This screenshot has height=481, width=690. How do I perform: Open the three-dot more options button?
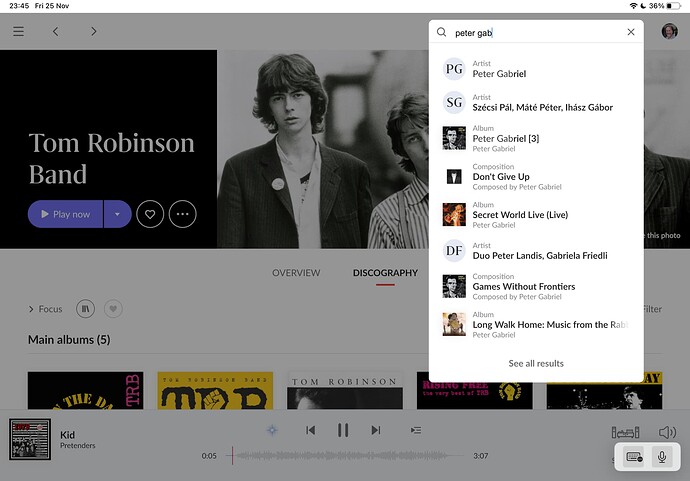tap(183, 214)
